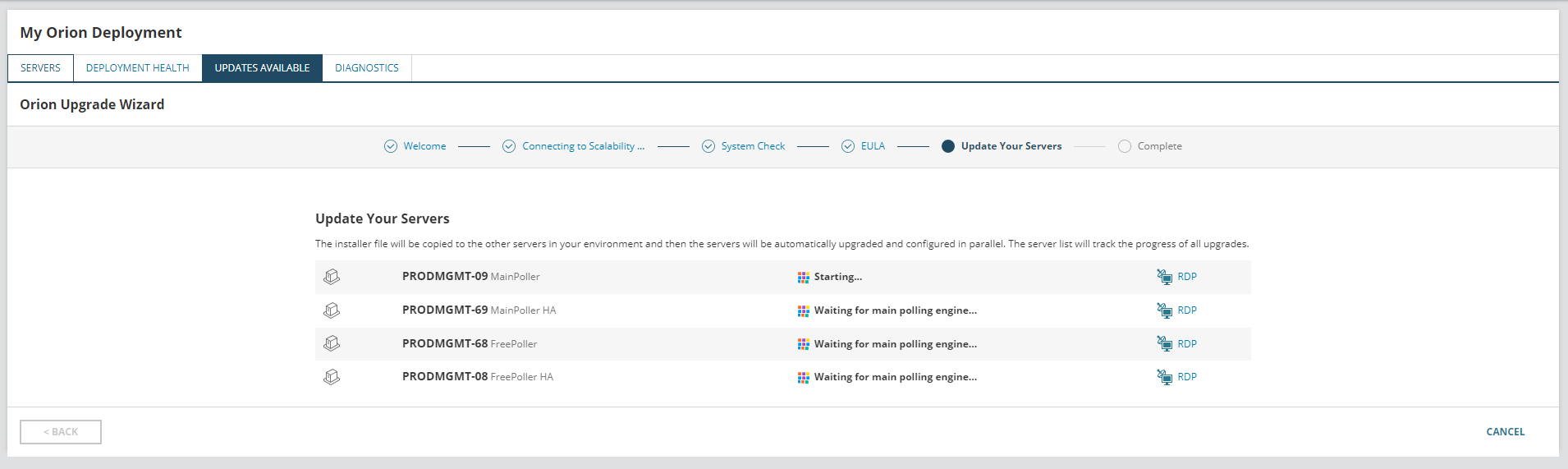
Task: Click the RDP computer icon for PRODMGMT-68
Action: tap(1164, 343)
